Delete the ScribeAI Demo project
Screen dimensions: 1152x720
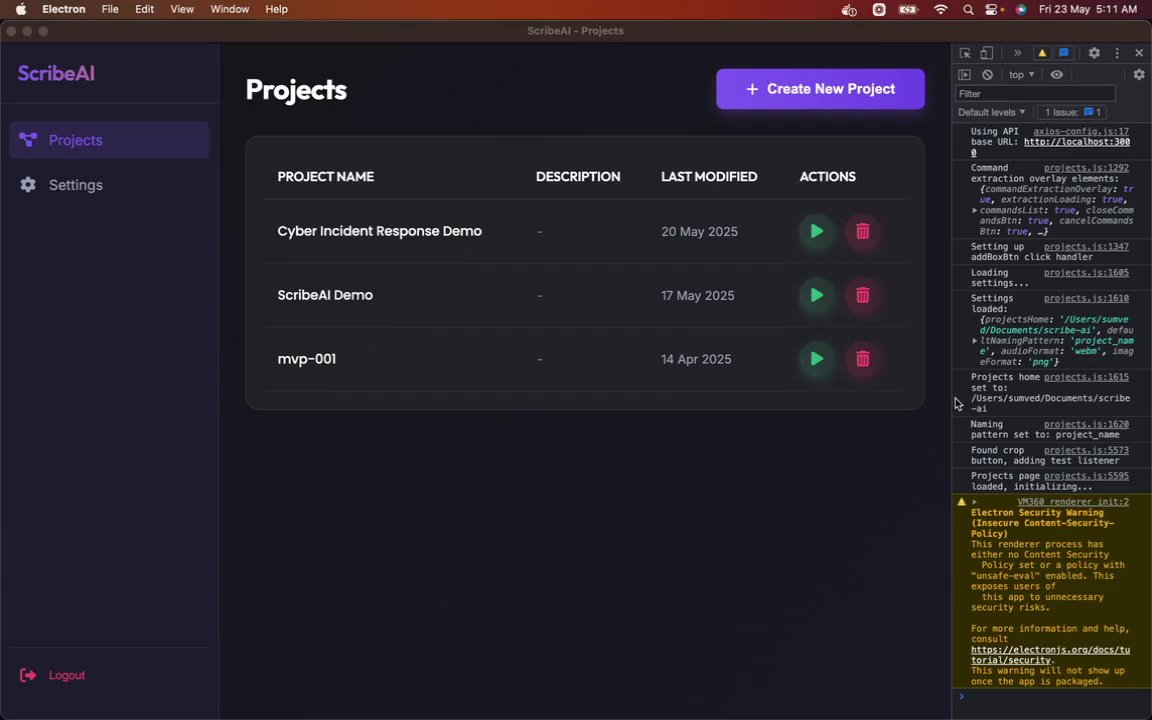click(x=862, y=296)
